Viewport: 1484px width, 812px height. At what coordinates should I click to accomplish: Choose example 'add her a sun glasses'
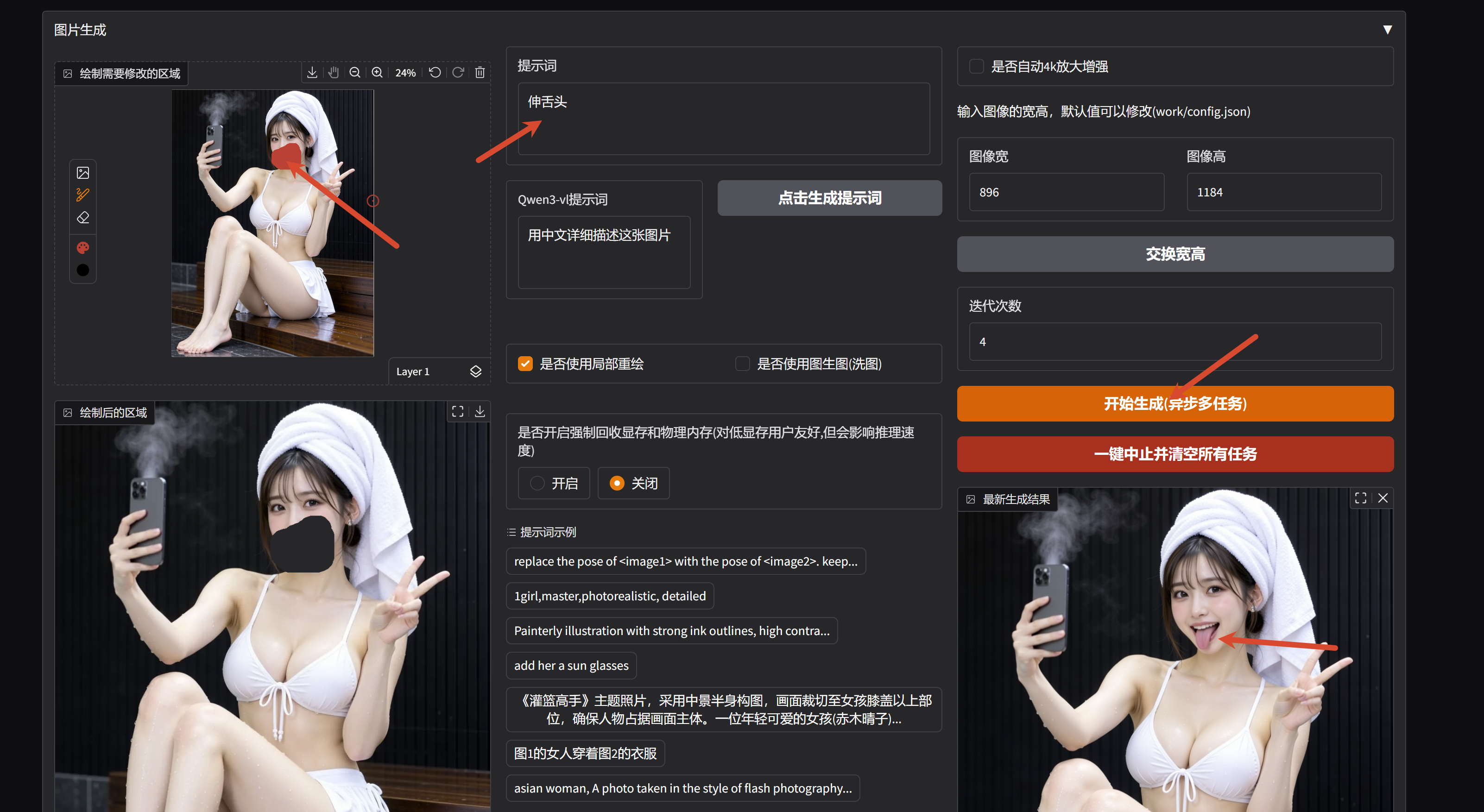click(x=571, y=666)
